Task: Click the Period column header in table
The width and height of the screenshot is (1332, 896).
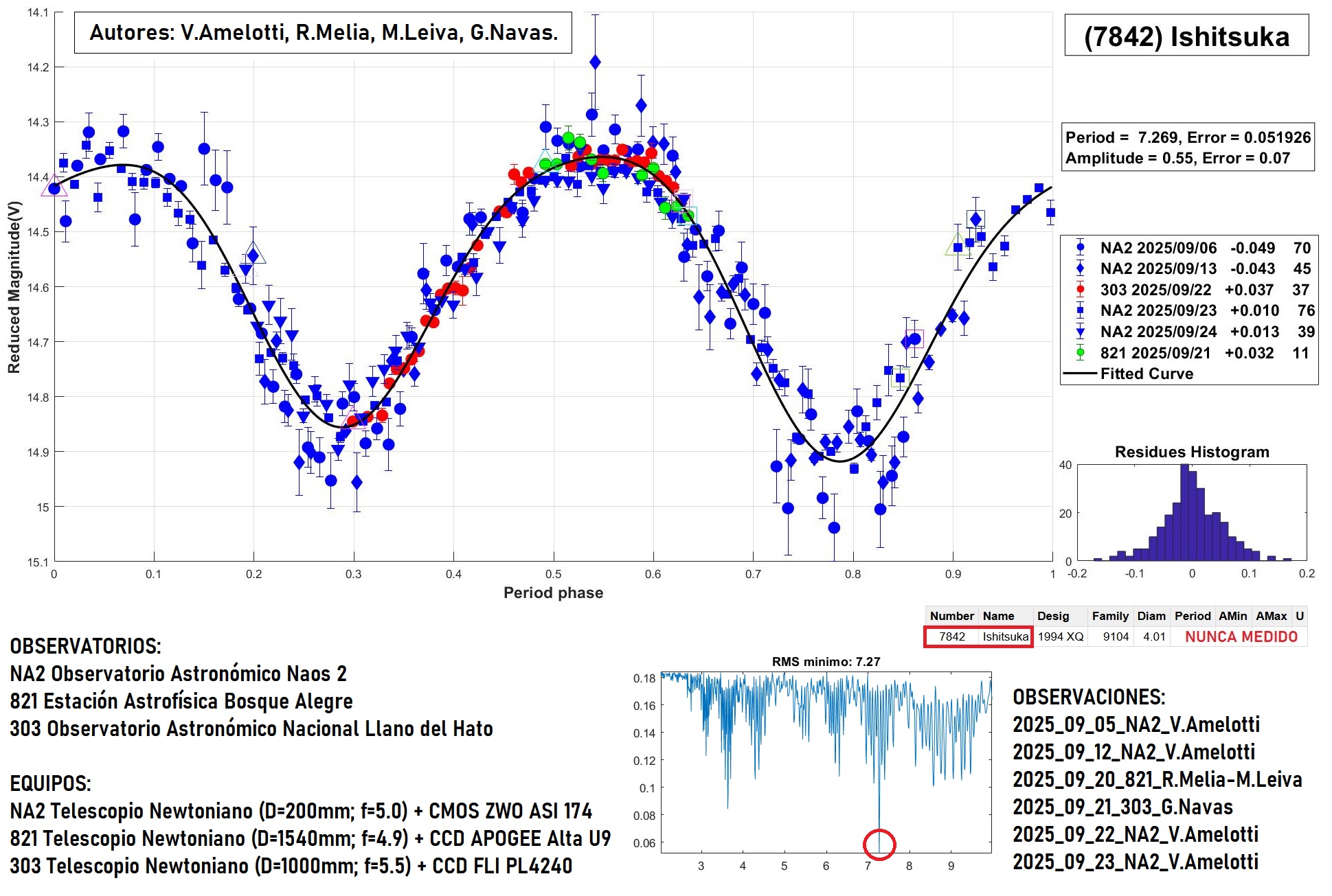Action: [1192, 616]
